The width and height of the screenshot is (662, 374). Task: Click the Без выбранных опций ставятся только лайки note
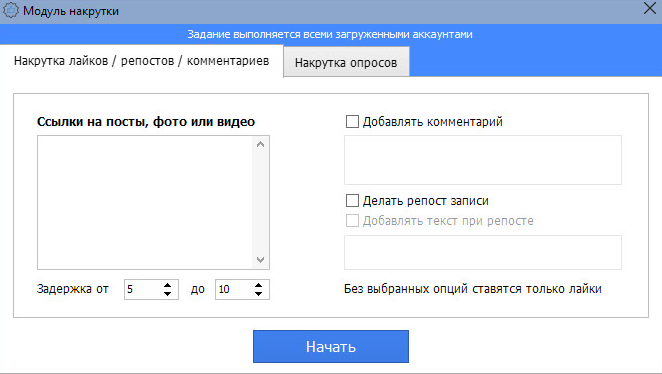coord(472,289)
